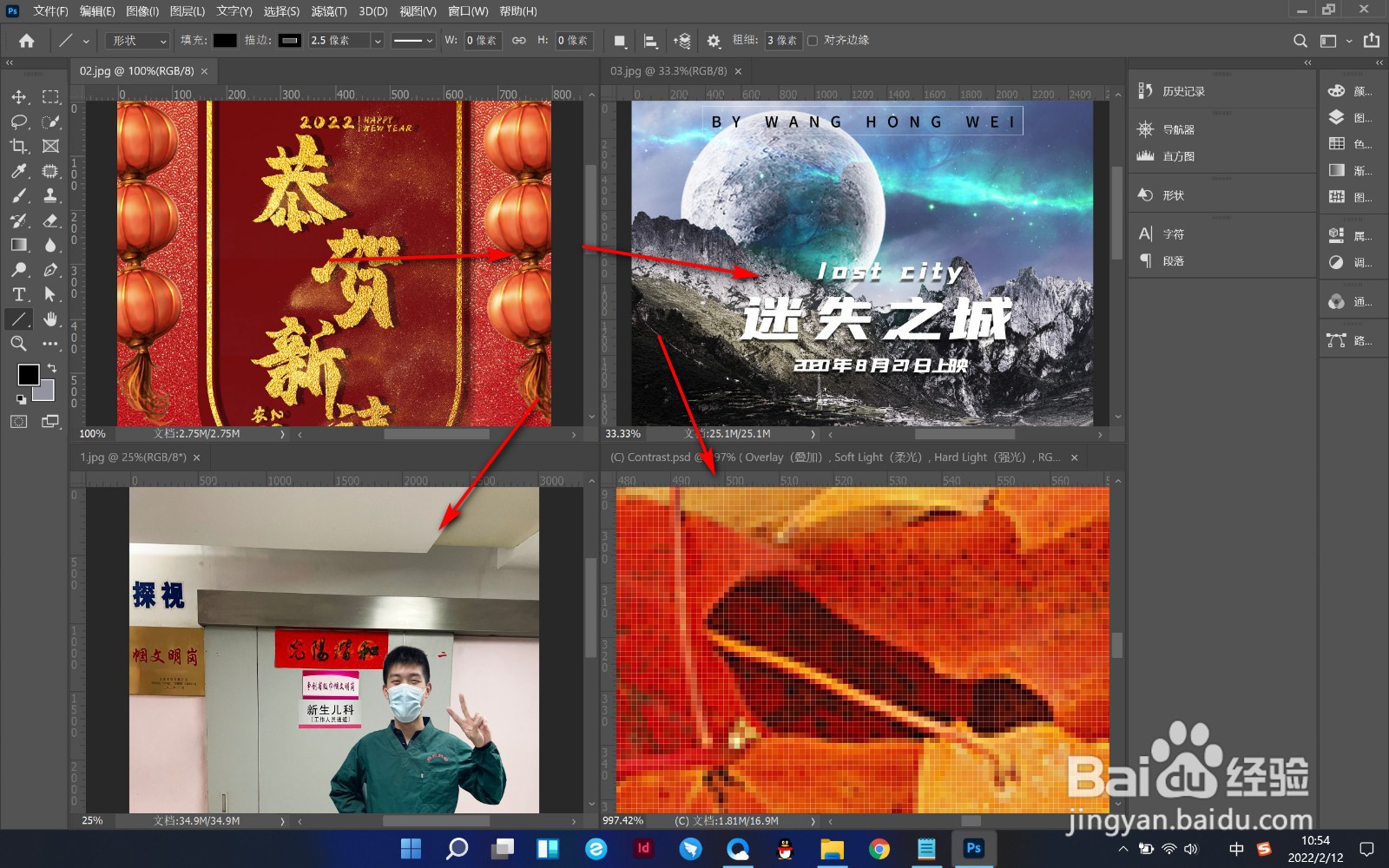Switch to the 03.jpg document tab
The width and height of the screenshot is (1389, 868).
pyautogui.click(x=668, y=71)
